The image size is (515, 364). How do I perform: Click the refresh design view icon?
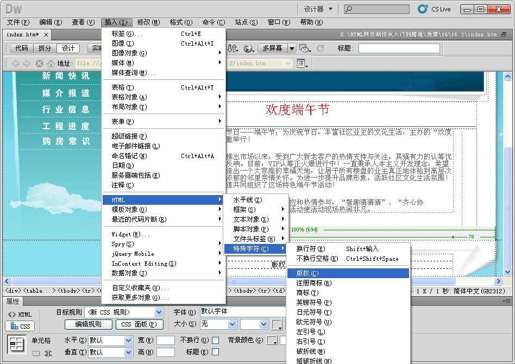tap(320, 48)
